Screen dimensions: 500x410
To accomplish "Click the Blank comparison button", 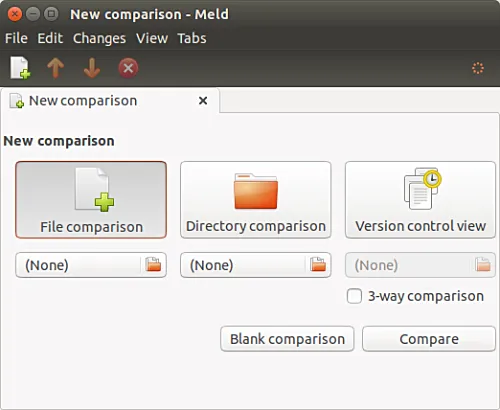I will 287,339.
